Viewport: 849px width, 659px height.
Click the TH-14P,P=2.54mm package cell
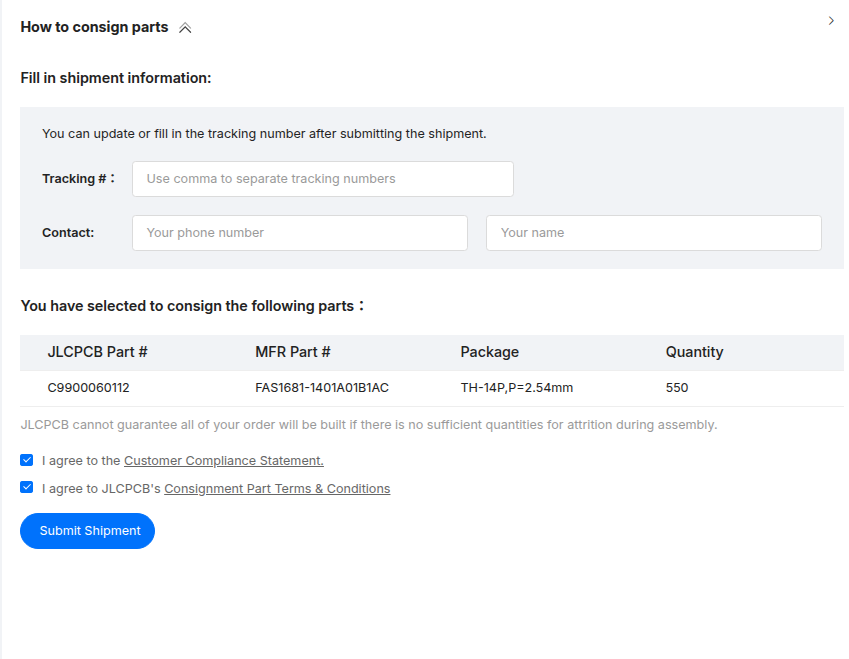516,388
